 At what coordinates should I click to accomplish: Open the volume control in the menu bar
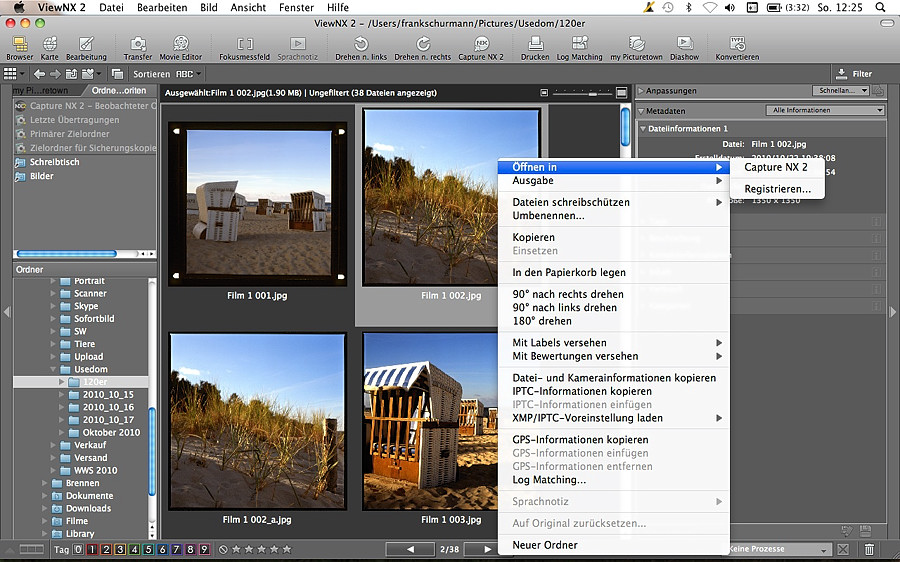coord(730,7)
